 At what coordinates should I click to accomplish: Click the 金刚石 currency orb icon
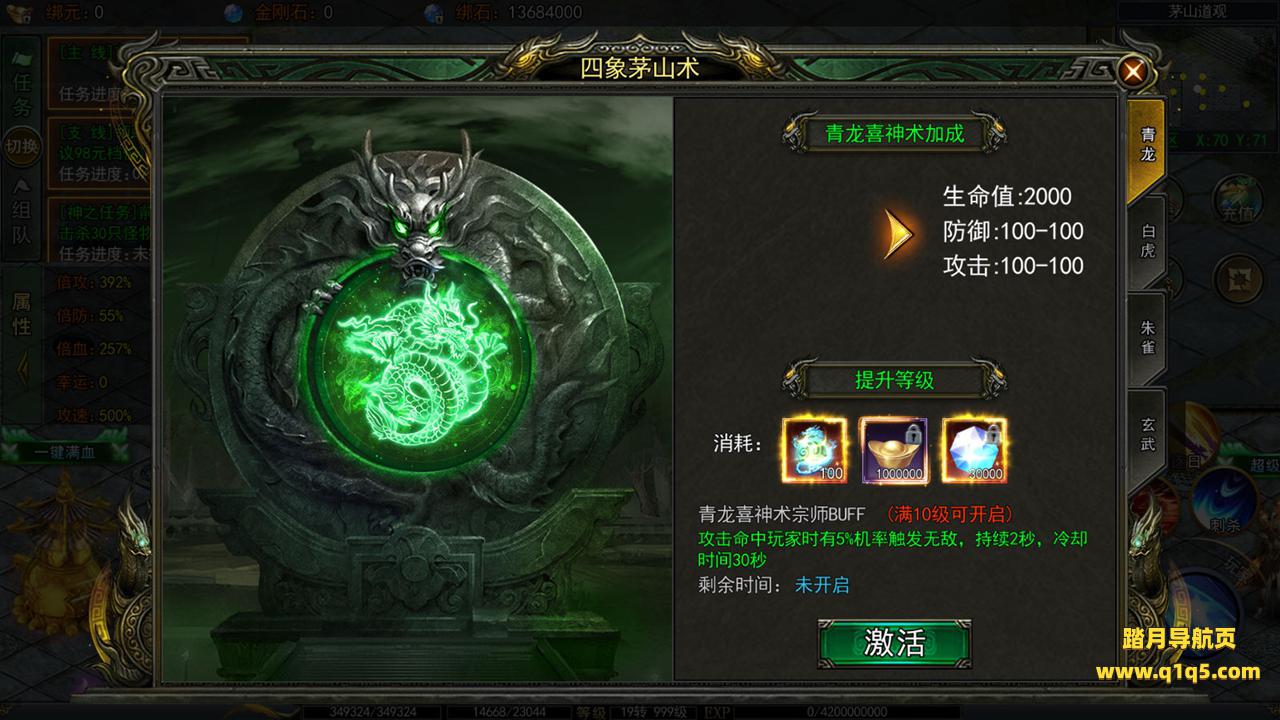click(233, 13)
